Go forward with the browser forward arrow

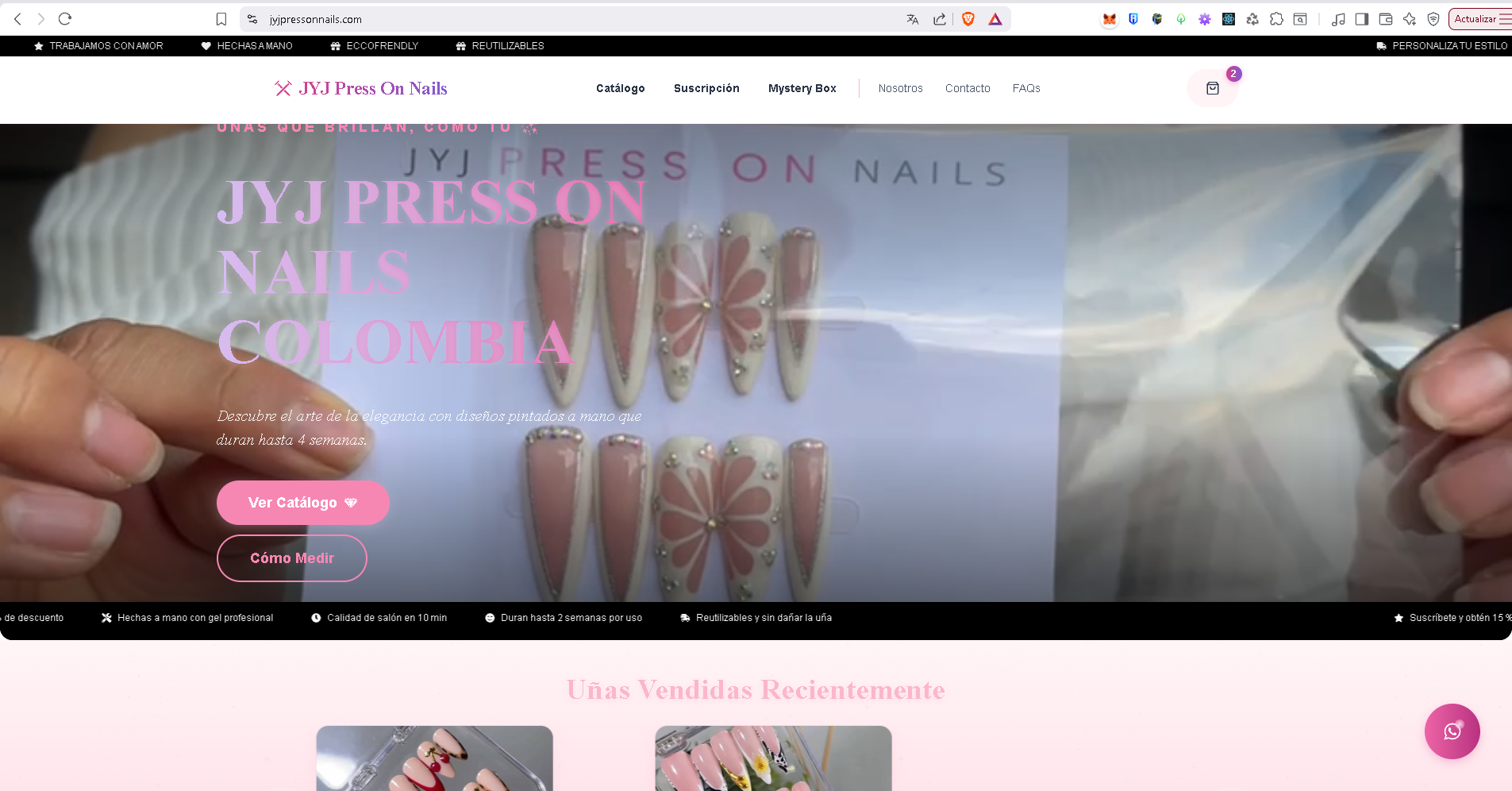[x=41, y=19]
